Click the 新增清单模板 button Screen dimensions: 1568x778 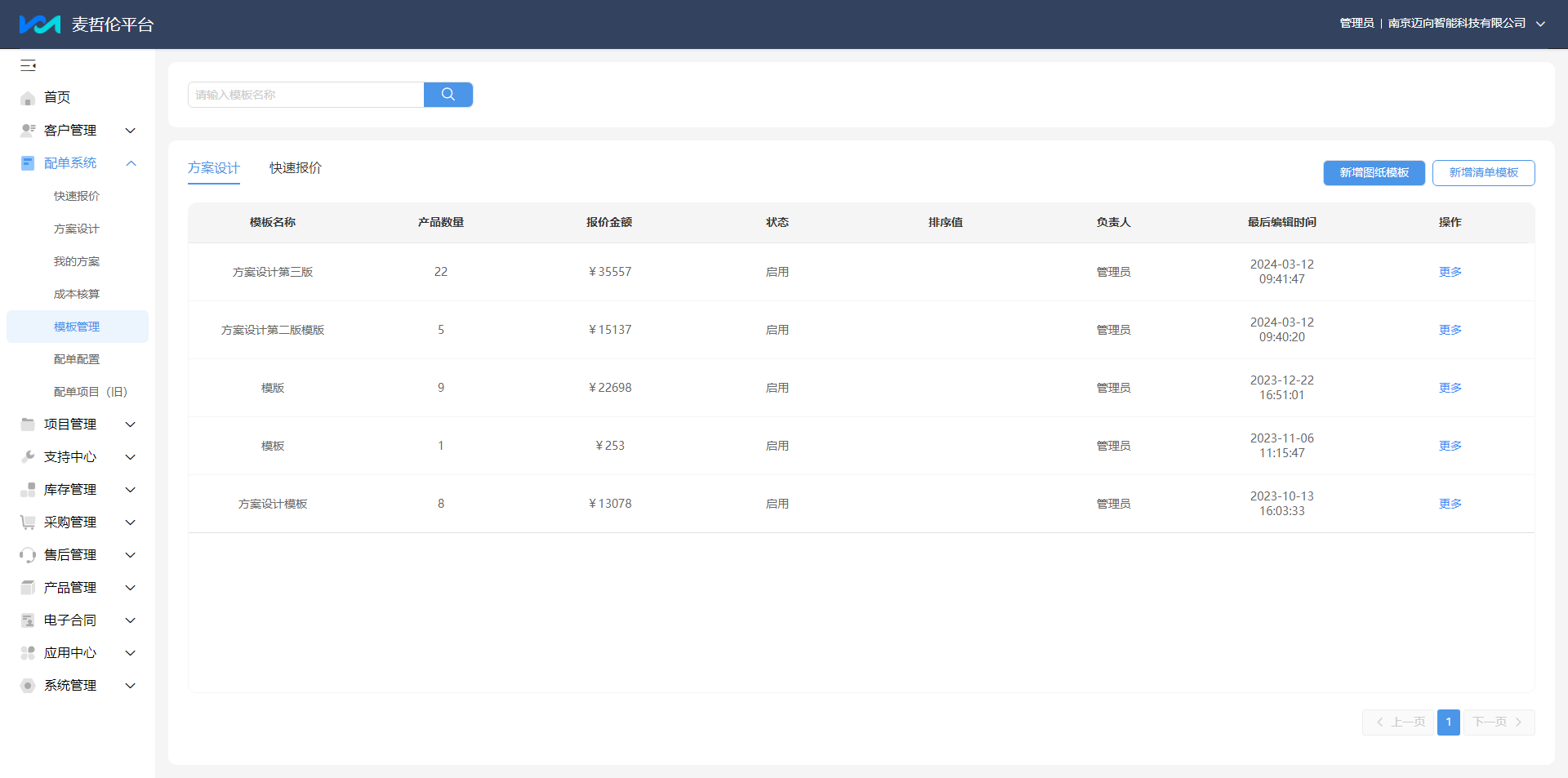pos(1484,173)
